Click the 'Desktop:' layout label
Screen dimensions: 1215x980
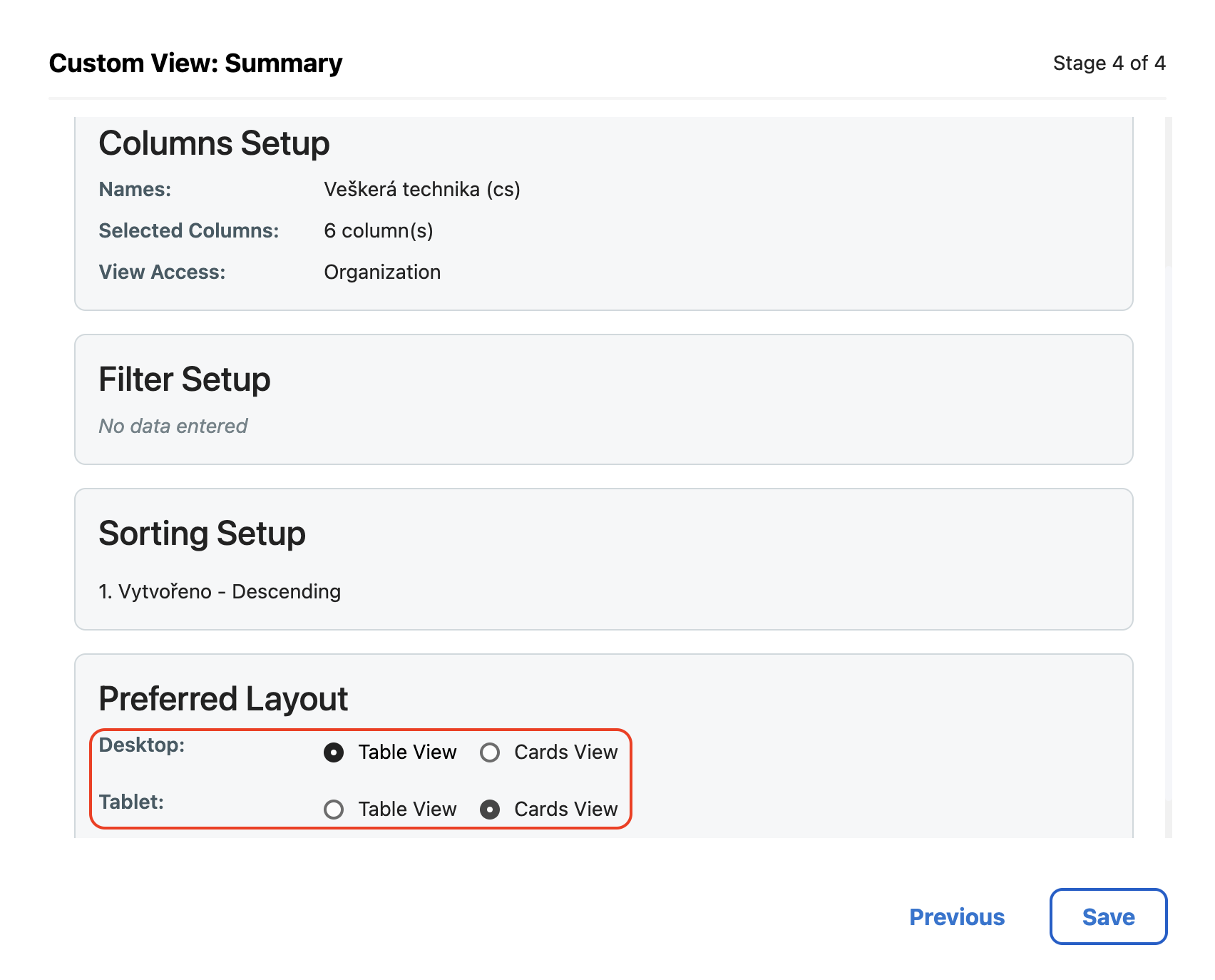pos(142,745)
